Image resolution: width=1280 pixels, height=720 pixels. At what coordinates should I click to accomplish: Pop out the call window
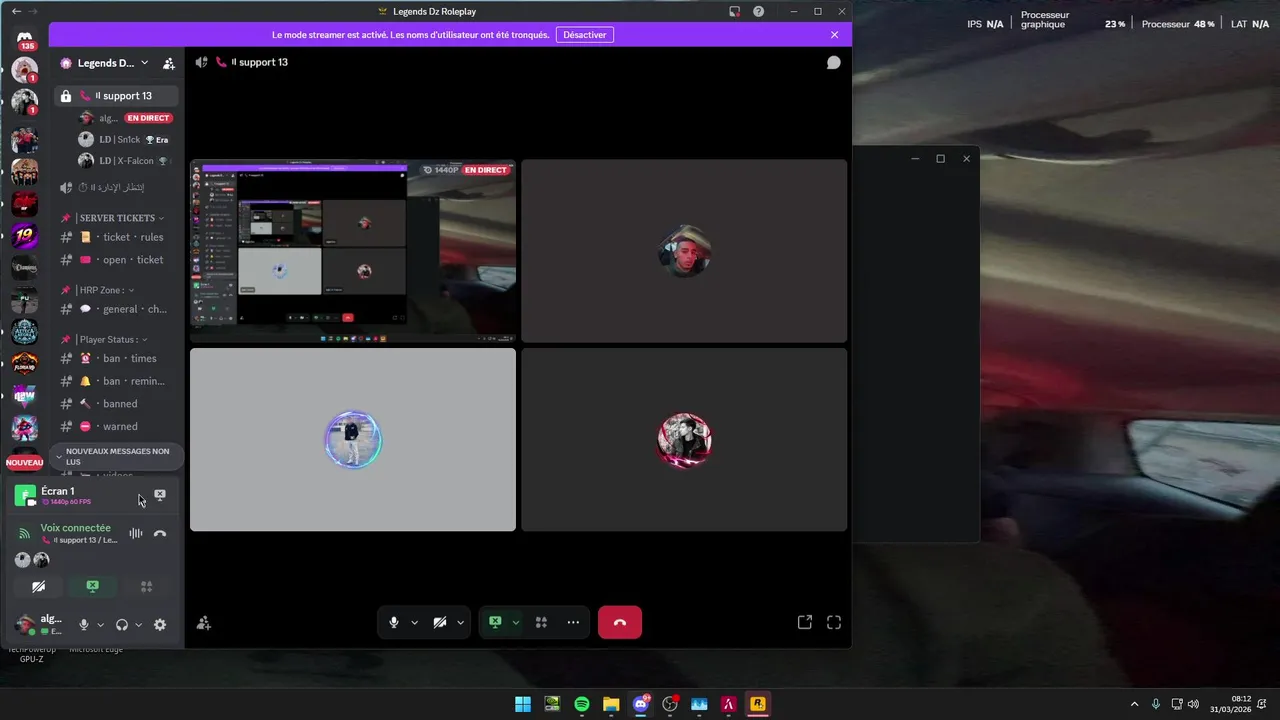pos(805,622)
